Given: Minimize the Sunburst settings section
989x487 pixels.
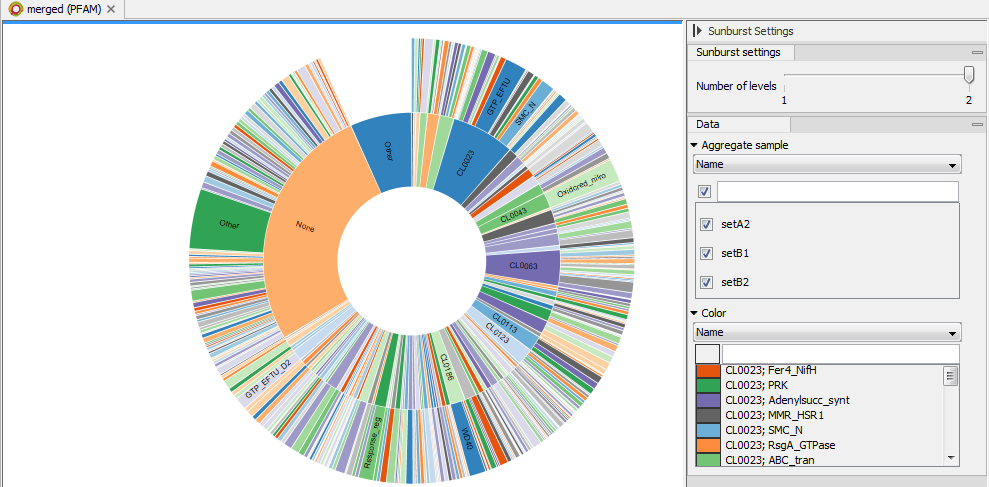Looking at the screenshot, I should click(976, 52).
